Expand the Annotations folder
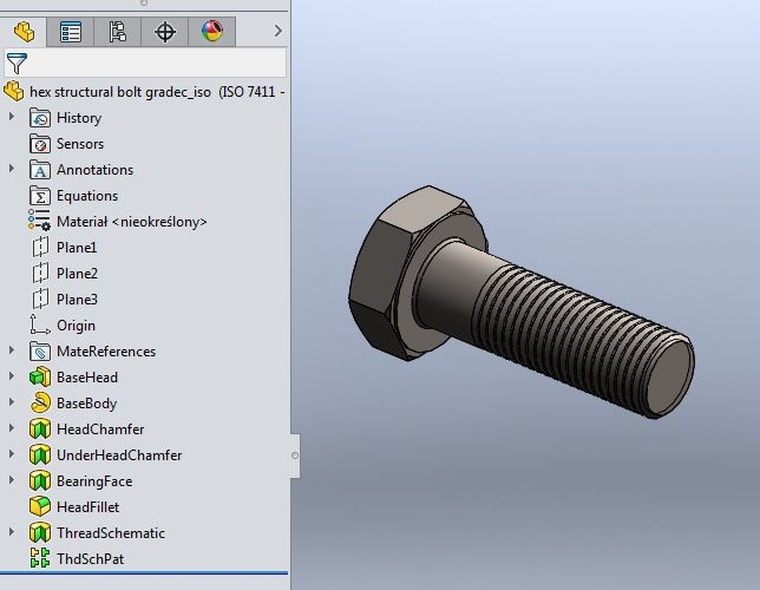Screen dimensions: 760x590 pos(12,168)
